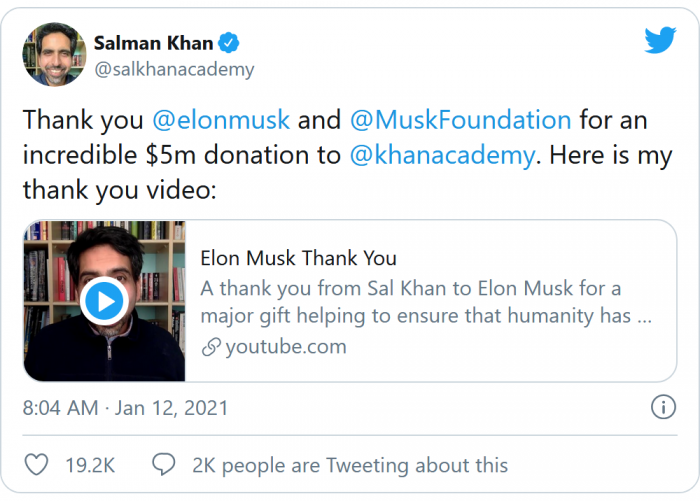Image resolution: width=700 pixels, height=501 pixels.
Task: Like the tweet with heart icon
Action: (x=36, y=465)
